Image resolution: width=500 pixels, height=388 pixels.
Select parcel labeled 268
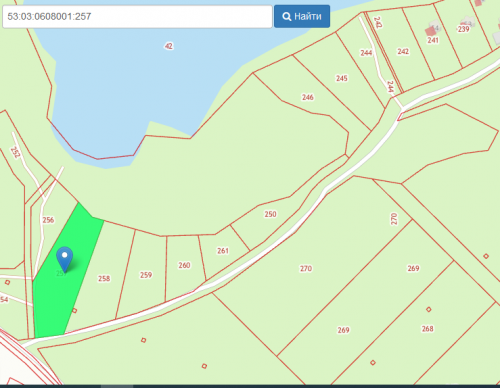click(x=428, y=329)
